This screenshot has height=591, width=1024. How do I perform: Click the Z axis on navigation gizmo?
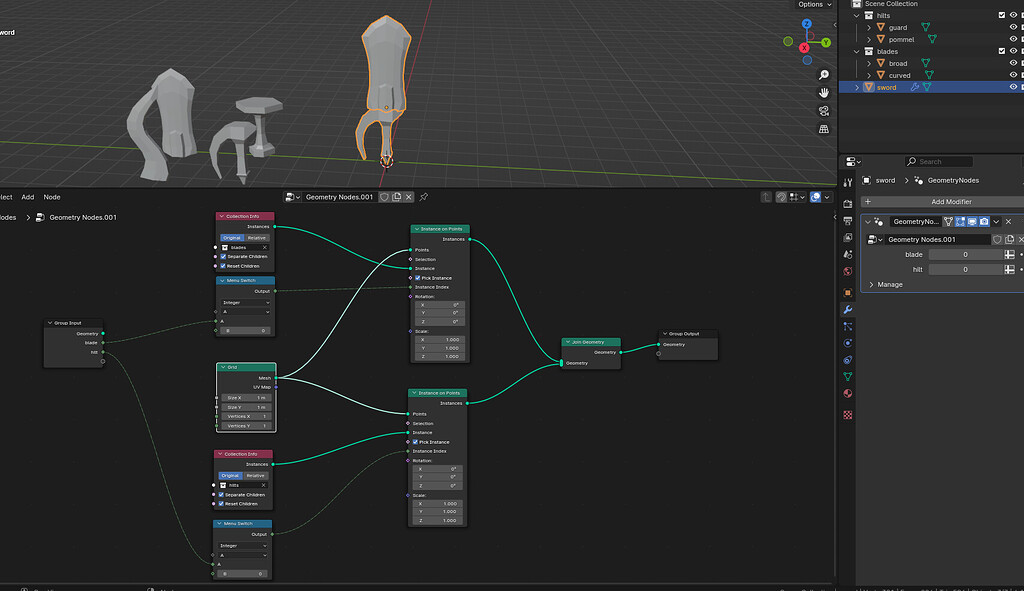click(807, 24)
